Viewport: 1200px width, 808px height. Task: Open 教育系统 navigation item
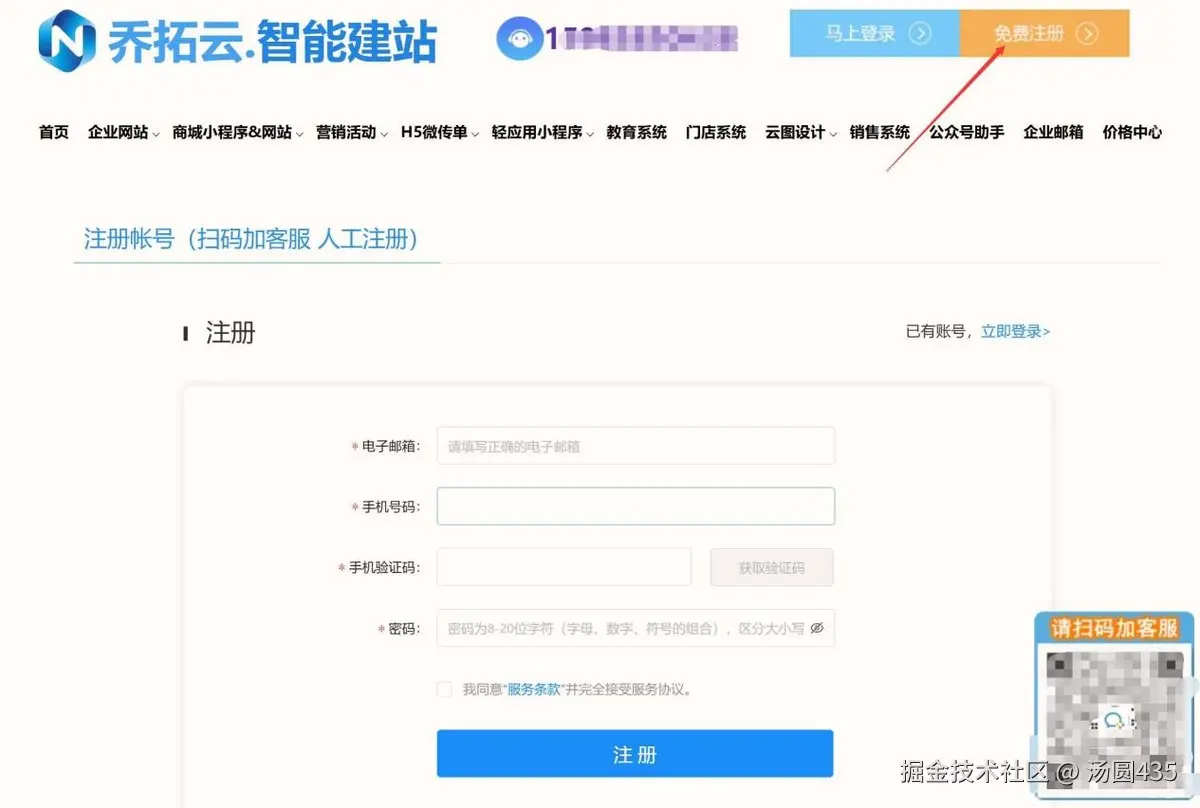pos(637,132)
